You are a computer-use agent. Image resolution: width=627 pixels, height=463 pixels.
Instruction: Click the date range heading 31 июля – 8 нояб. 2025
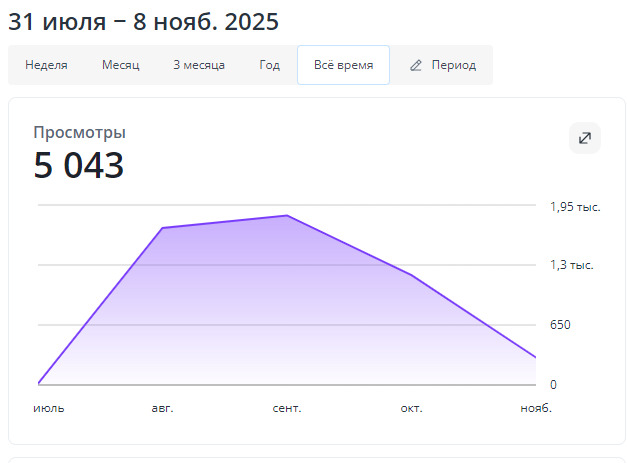[x=144, y=21]
